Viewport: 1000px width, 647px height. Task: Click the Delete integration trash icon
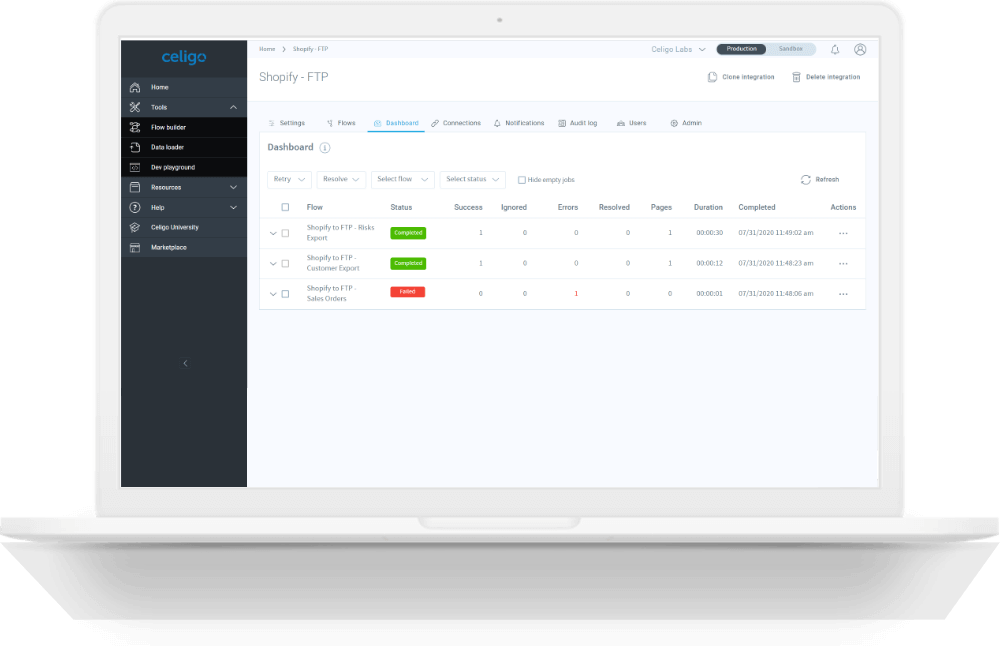point(796,77)
